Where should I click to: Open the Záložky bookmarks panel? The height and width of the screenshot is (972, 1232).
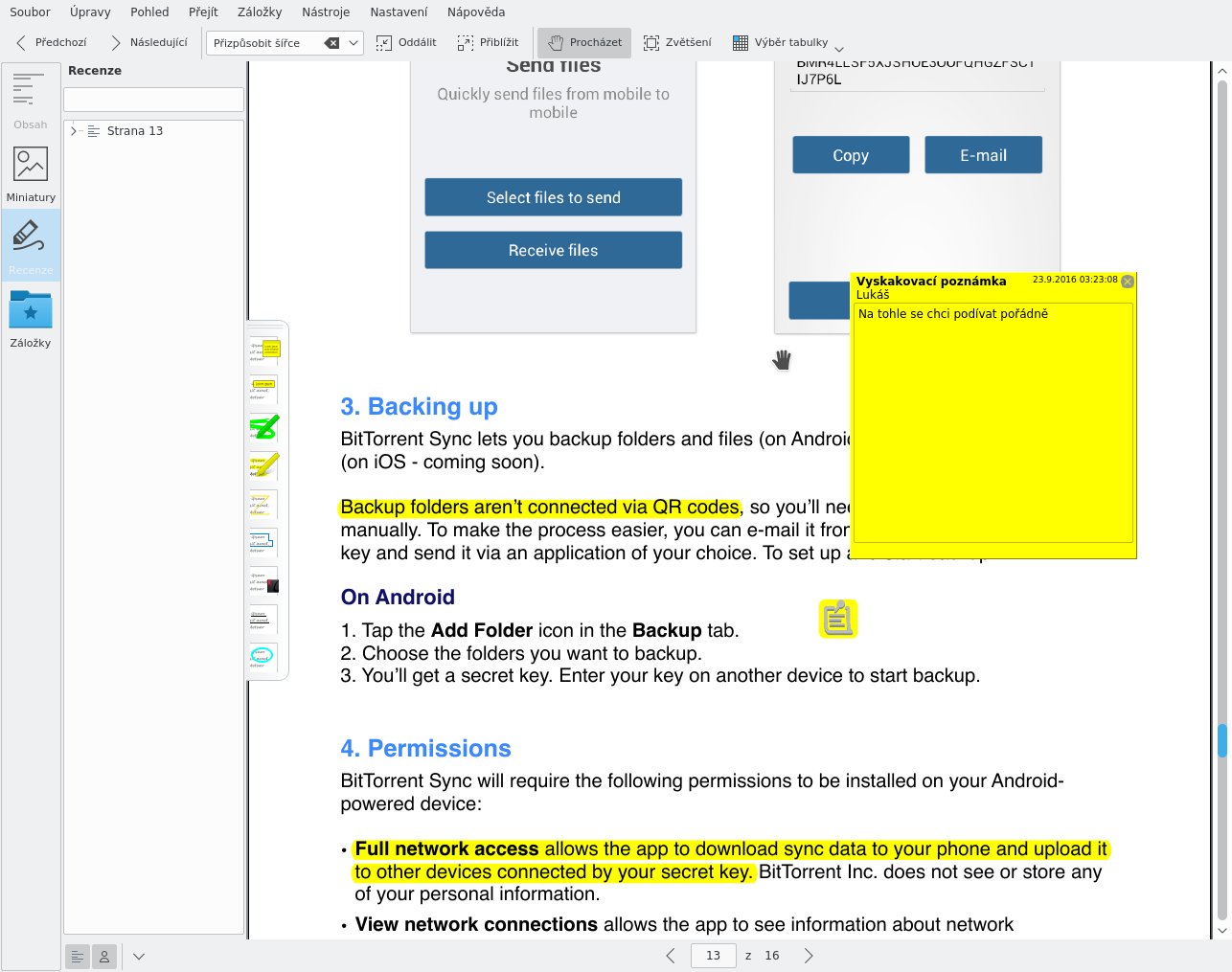31,319
